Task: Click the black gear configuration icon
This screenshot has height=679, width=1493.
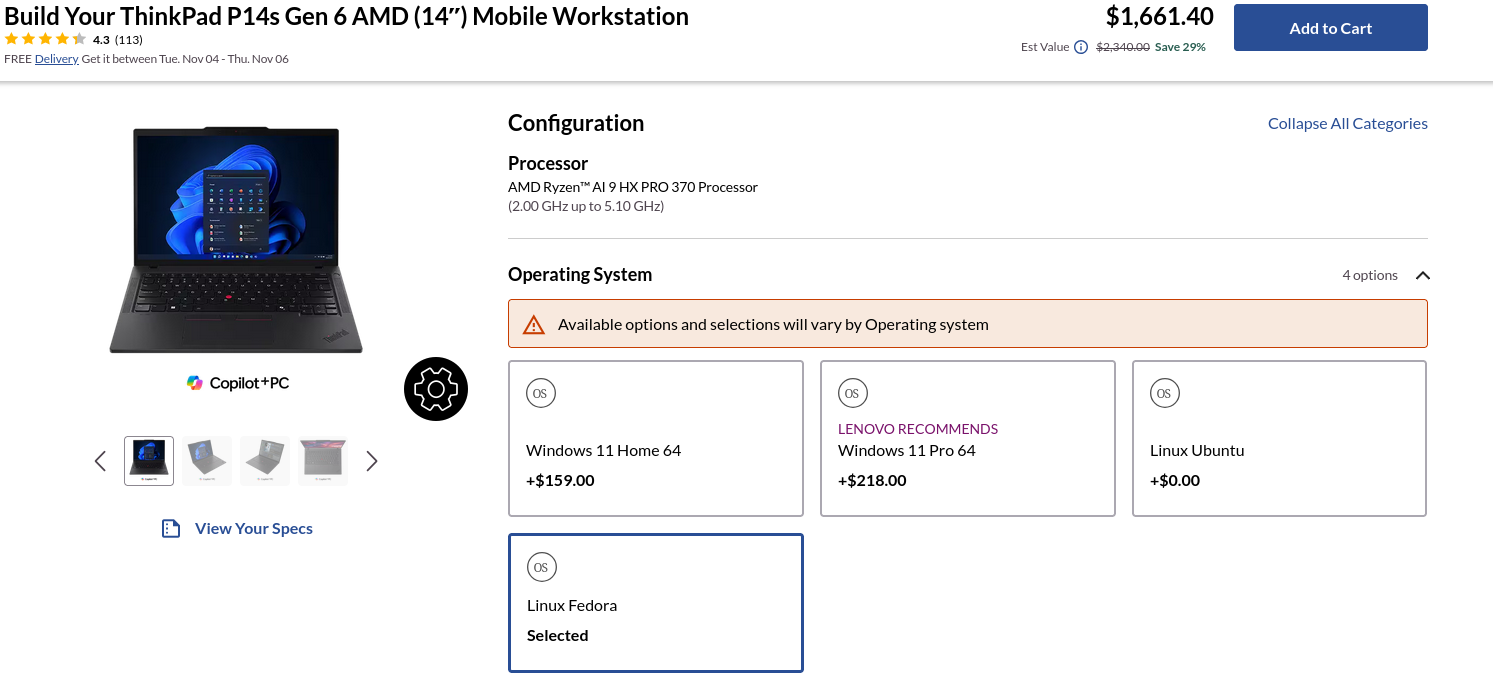Action: click(436, 389)
